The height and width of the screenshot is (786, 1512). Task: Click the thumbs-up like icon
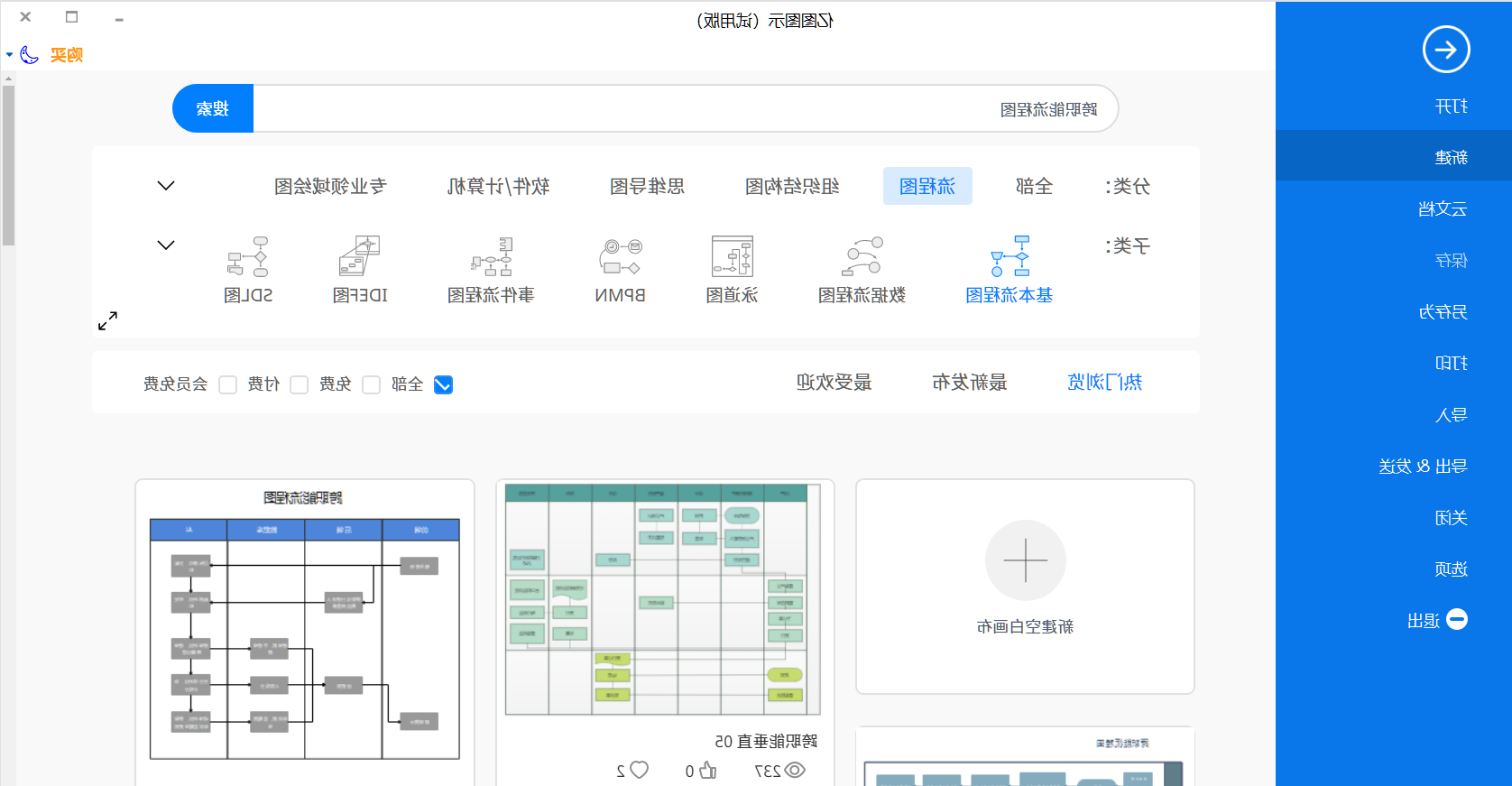pyautogui.click(x=708, y=771)
